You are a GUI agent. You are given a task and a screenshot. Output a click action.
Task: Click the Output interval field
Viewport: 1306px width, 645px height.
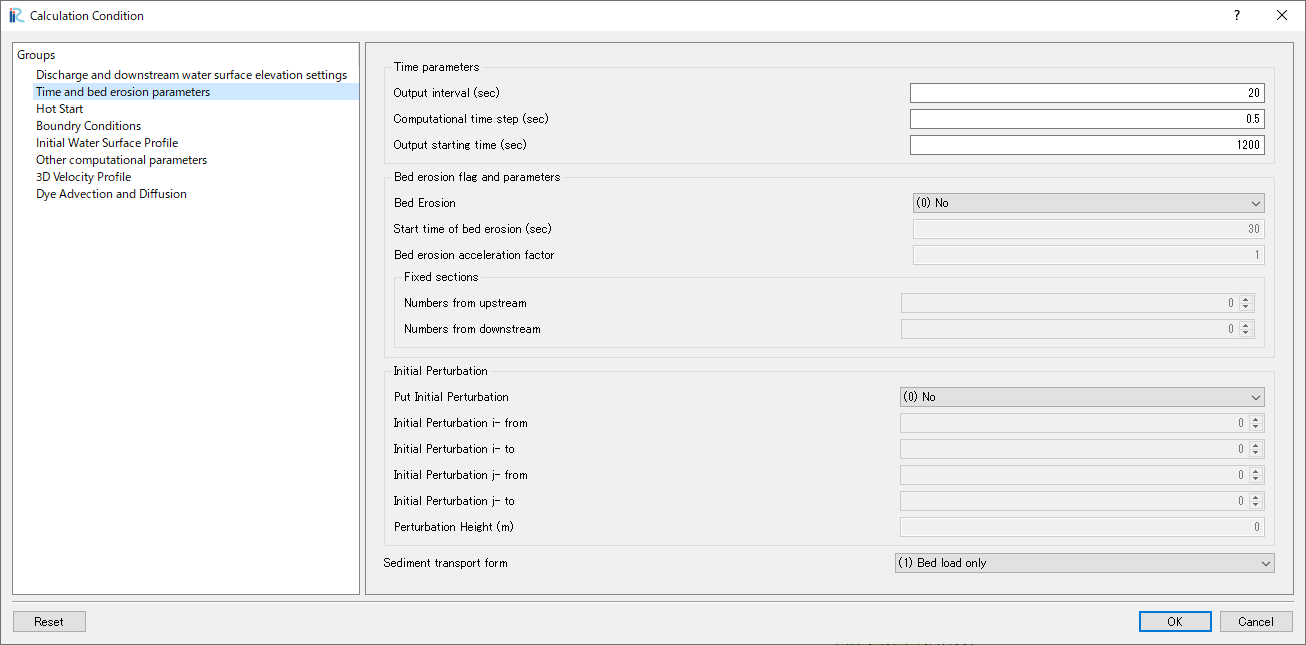pyautogui.click(x=1087, y=93)
